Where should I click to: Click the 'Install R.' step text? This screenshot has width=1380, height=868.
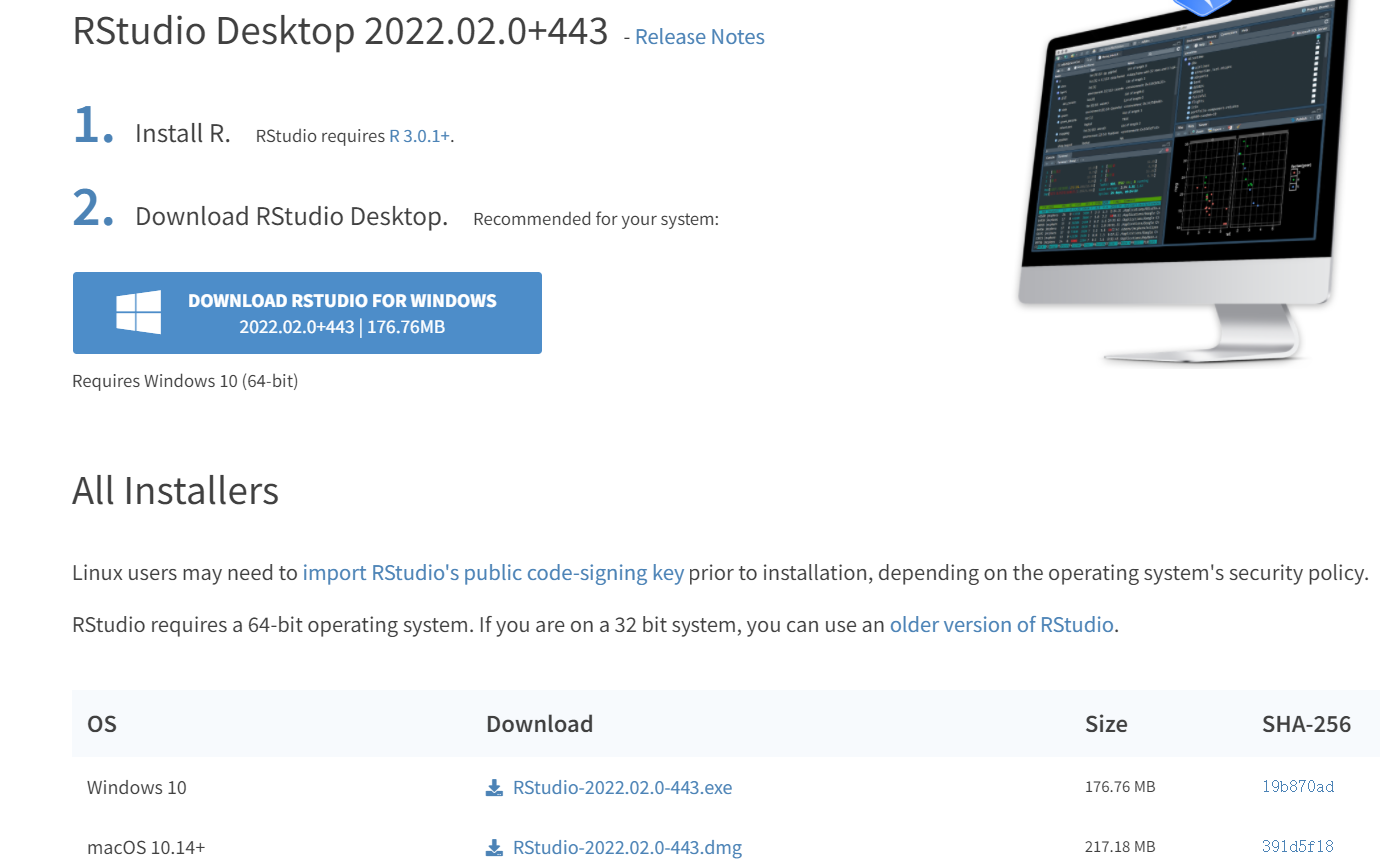183,134
